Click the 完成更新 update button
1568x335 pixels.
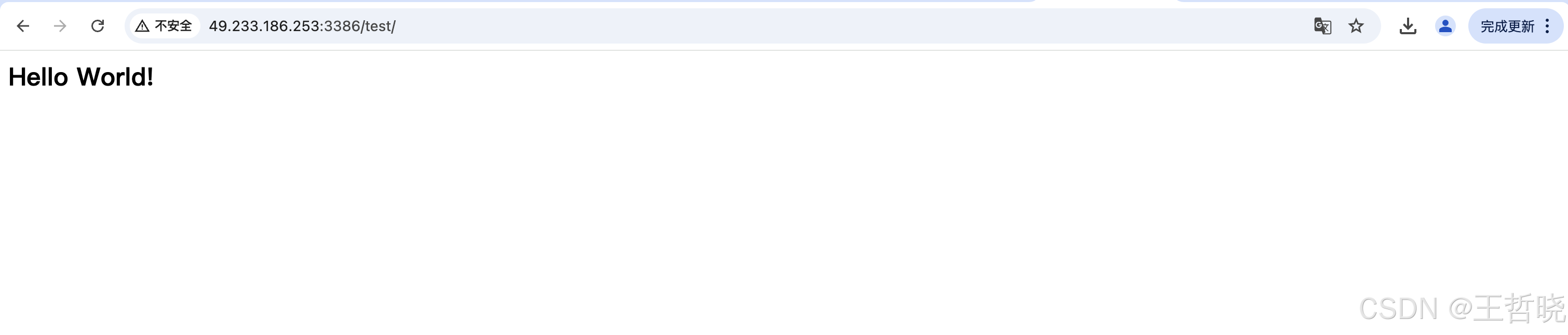[1507, 26]
